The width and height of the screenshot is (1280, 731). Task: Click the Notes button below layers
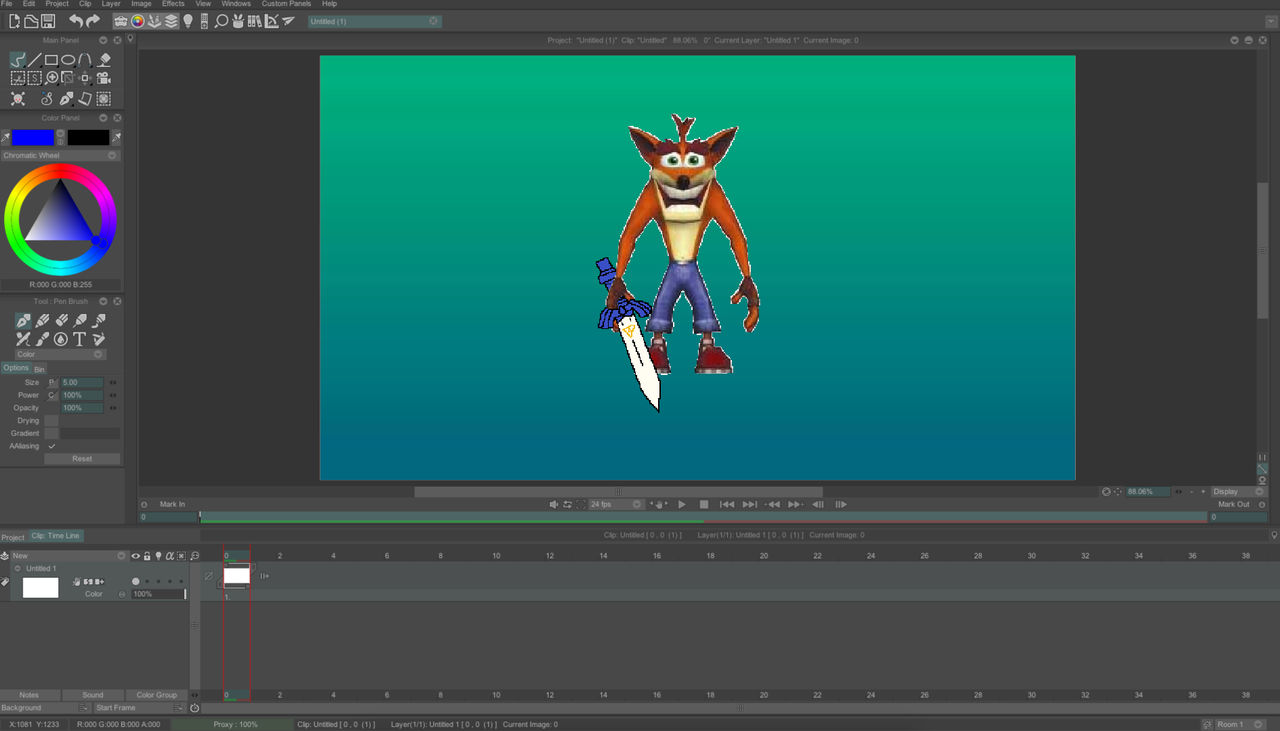tap(30, 695)
